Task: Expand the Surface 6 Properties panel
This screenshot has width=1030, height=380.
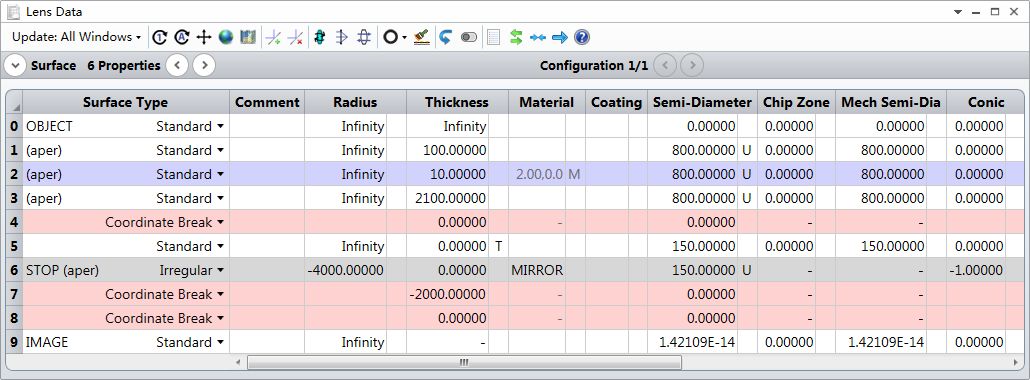Action: click(14, 66)
